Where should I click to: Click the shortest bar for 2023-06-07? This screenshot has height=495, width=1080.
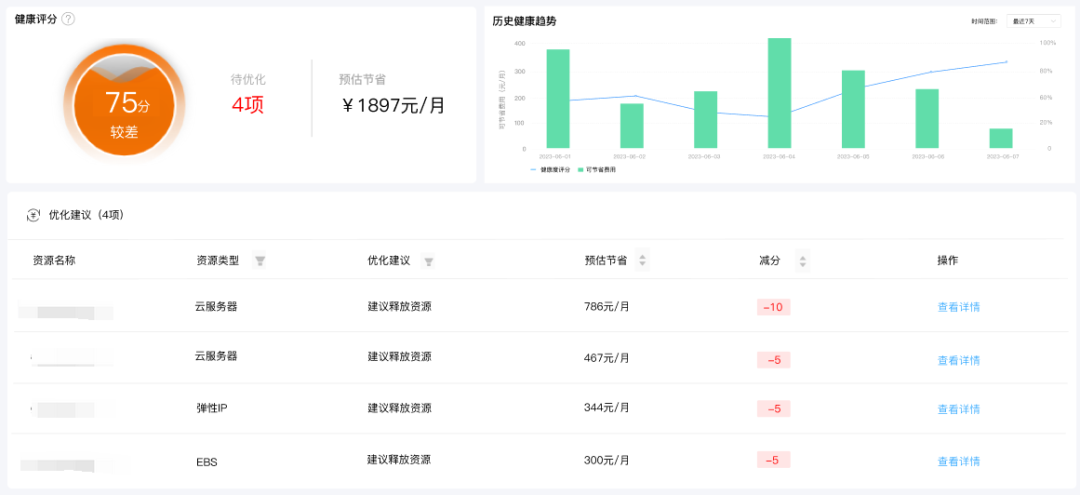click(x=1001, y=138)
